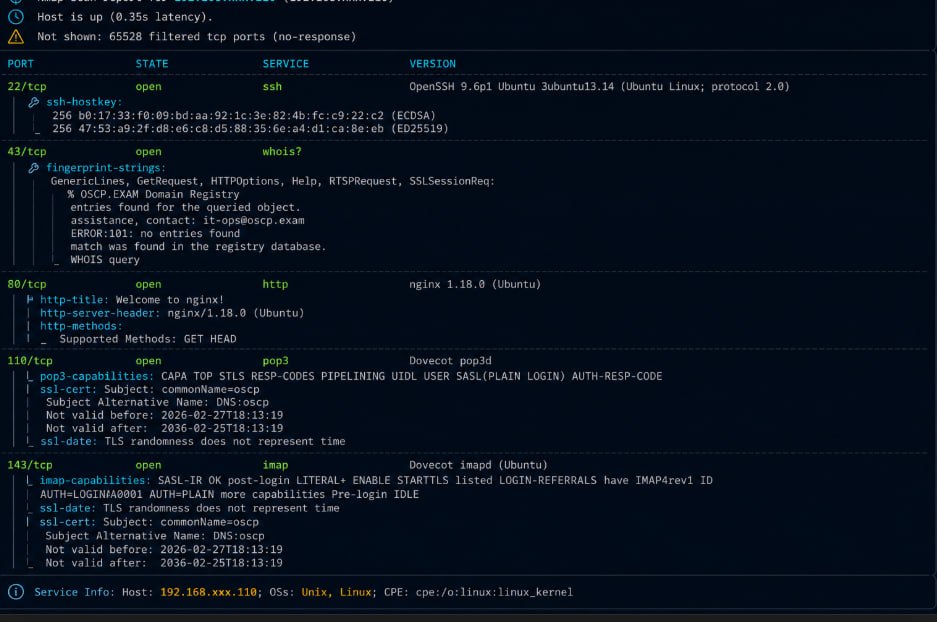Click the Host is up latency line

tap(125, 17)
